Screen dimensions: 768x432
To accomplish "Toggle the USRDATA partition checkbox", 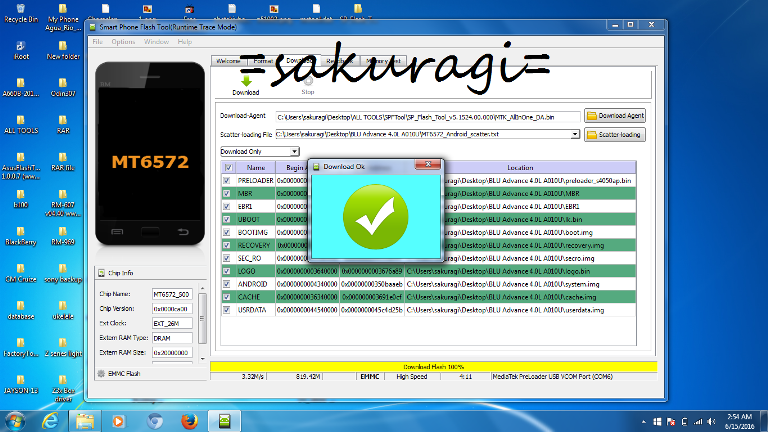I will 227,309.
